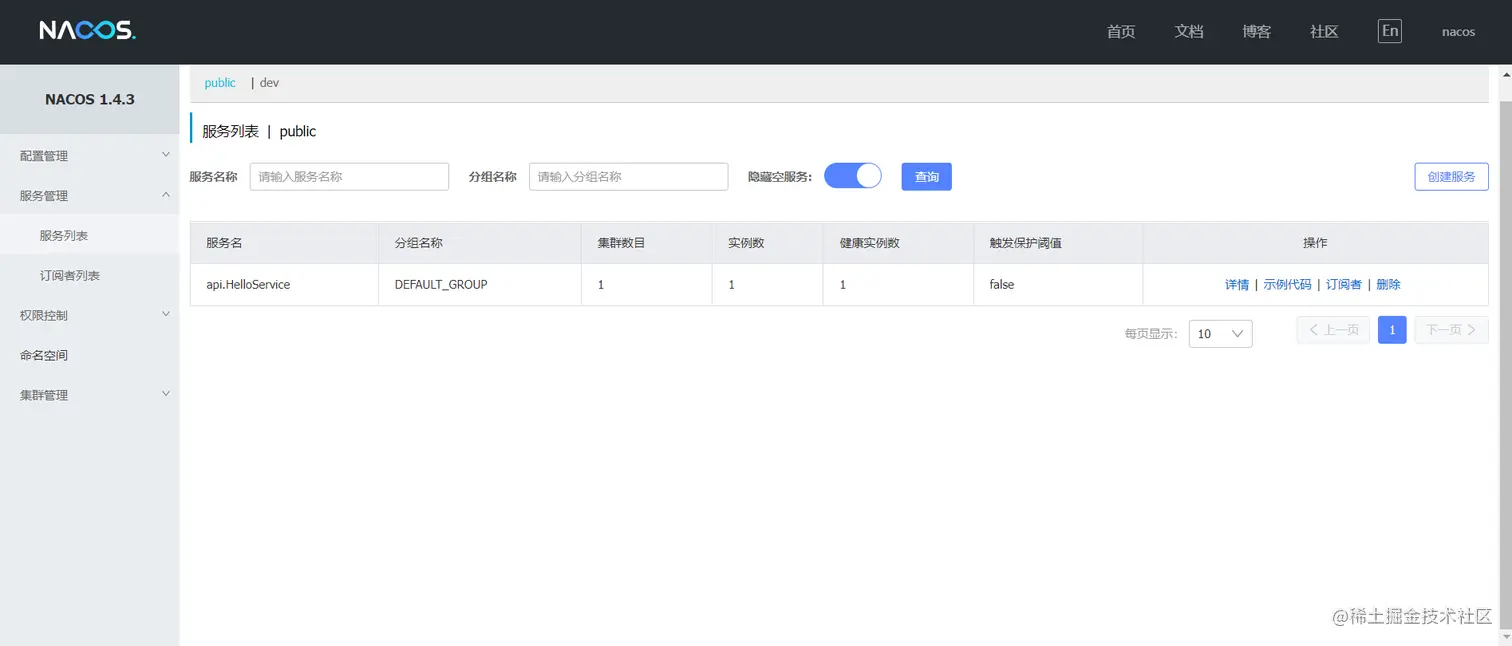Open the 每页显示 page size dropdown
Screen dimensions: 1512x646
tap(1220, 333)
